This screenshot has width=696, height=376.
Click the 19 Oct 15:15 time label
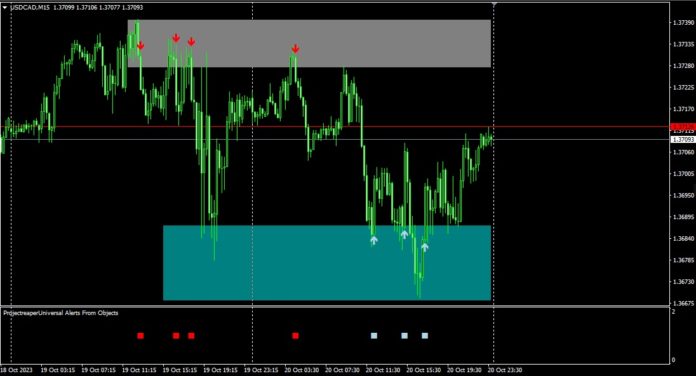point(180,370)
